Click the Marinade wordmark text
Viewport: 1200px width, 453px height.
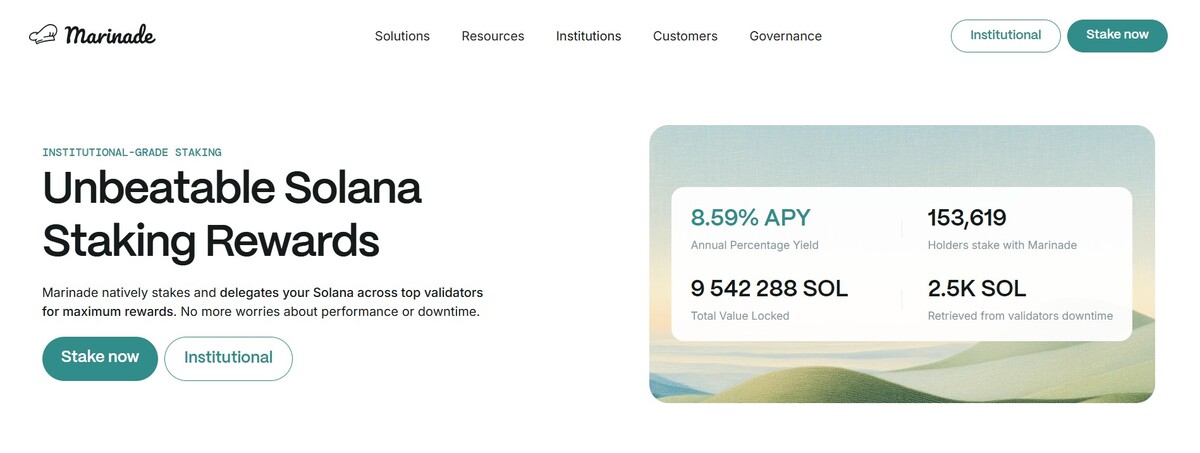point(110,35)
